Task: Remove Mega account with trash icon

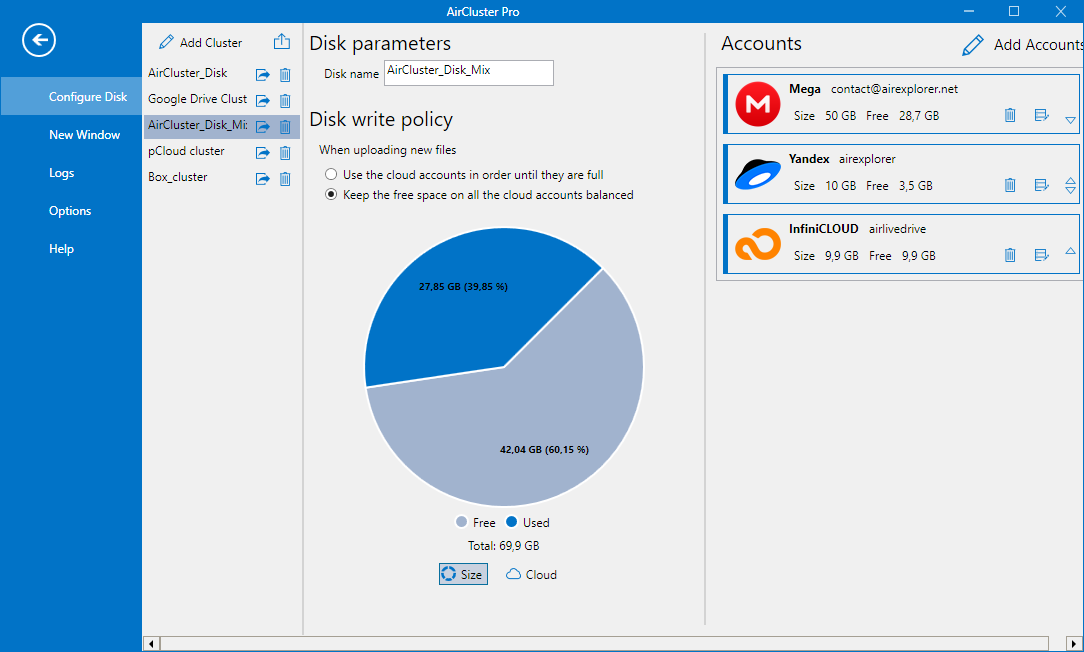Action: click(x=1010, y=115)
